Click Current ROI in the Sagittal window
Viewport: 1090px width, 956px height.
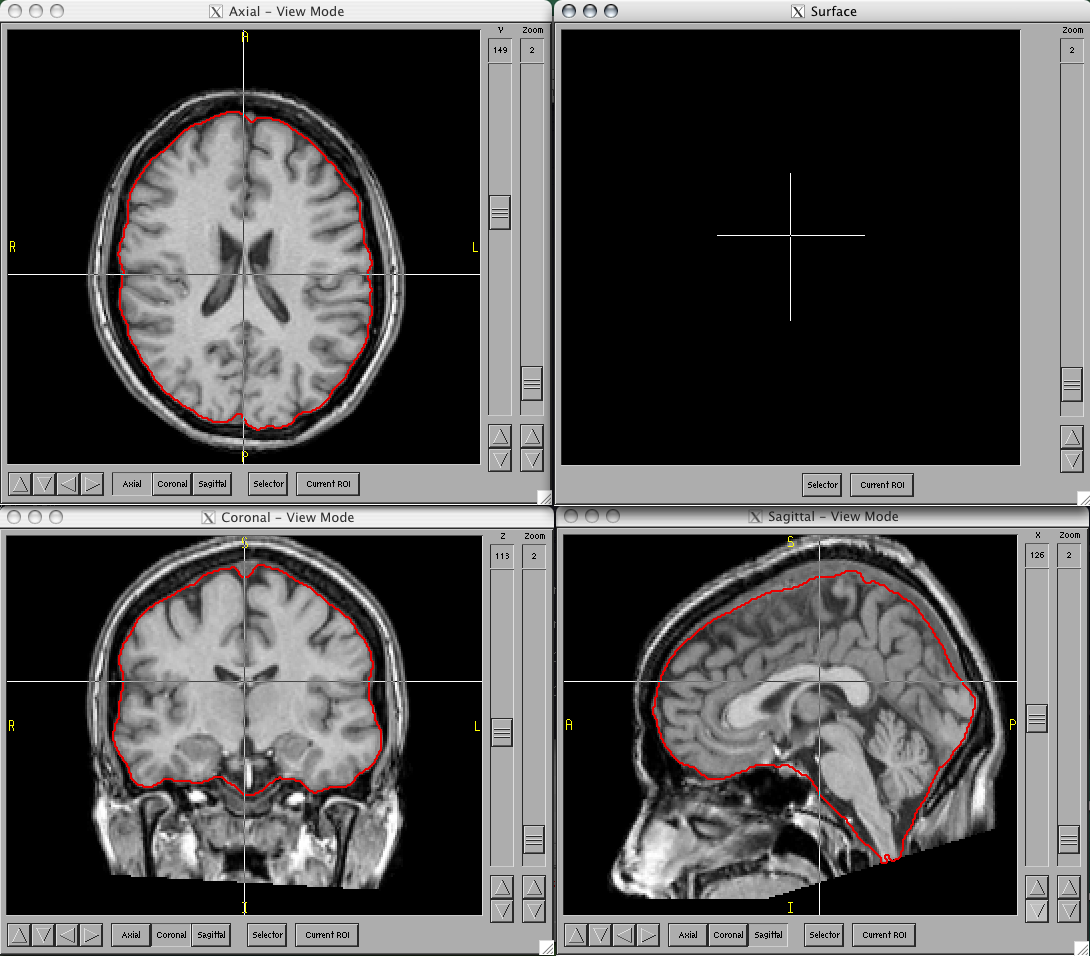884,935
